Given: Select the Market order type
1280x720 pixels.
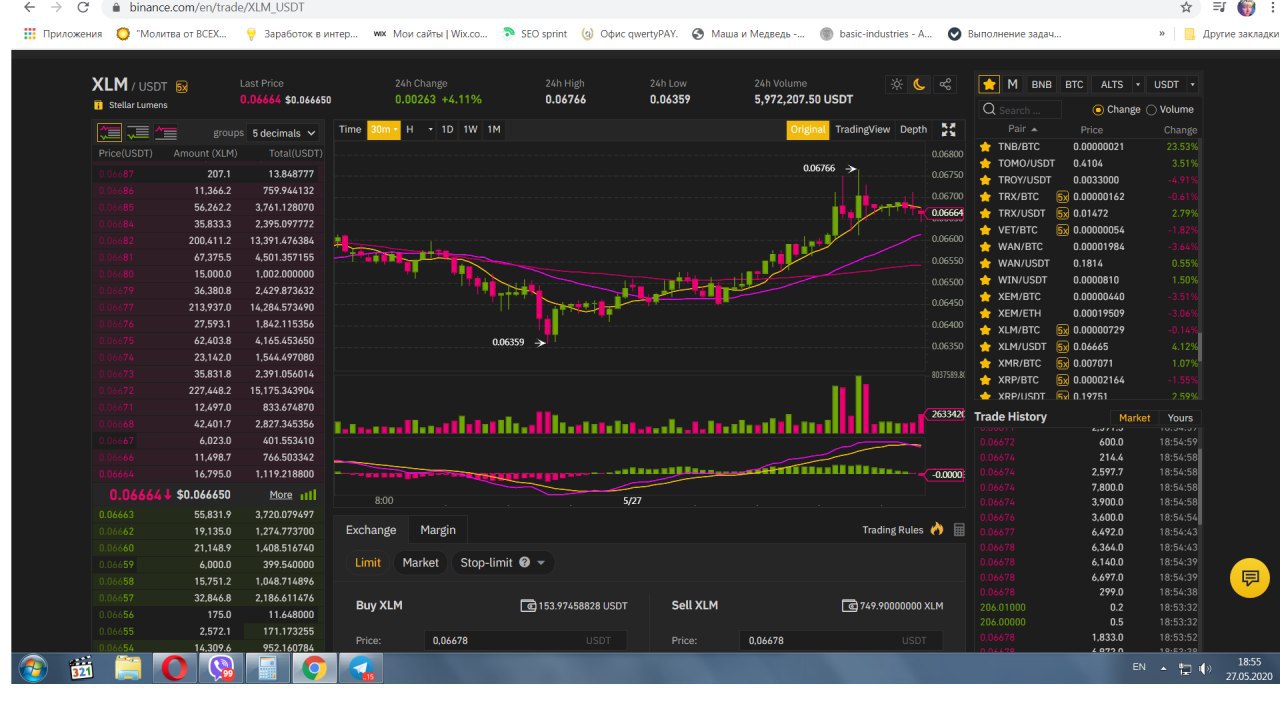Looking at the screenshot, I should click(420, 562).
